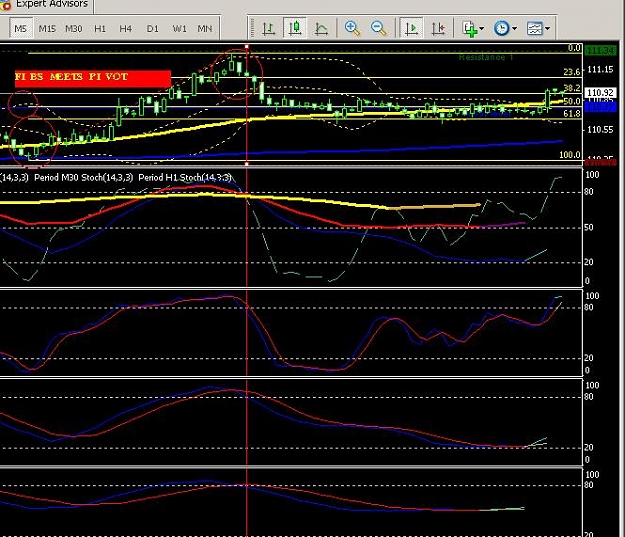Image resolution: width=625 pixels, height=537 pixels.
Task: Select the M5 timeframe button
Action: point(21,29)
